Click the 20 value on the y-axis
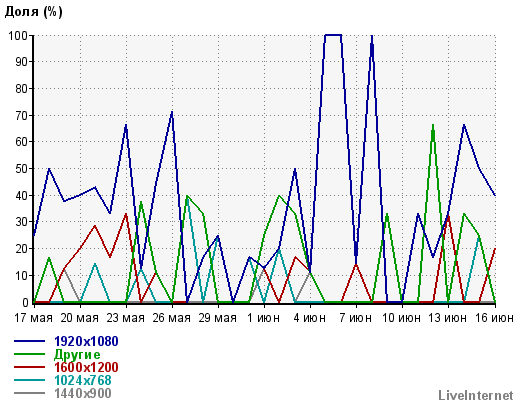The height and width of the screenshot is (405, 520). point(22,249)
